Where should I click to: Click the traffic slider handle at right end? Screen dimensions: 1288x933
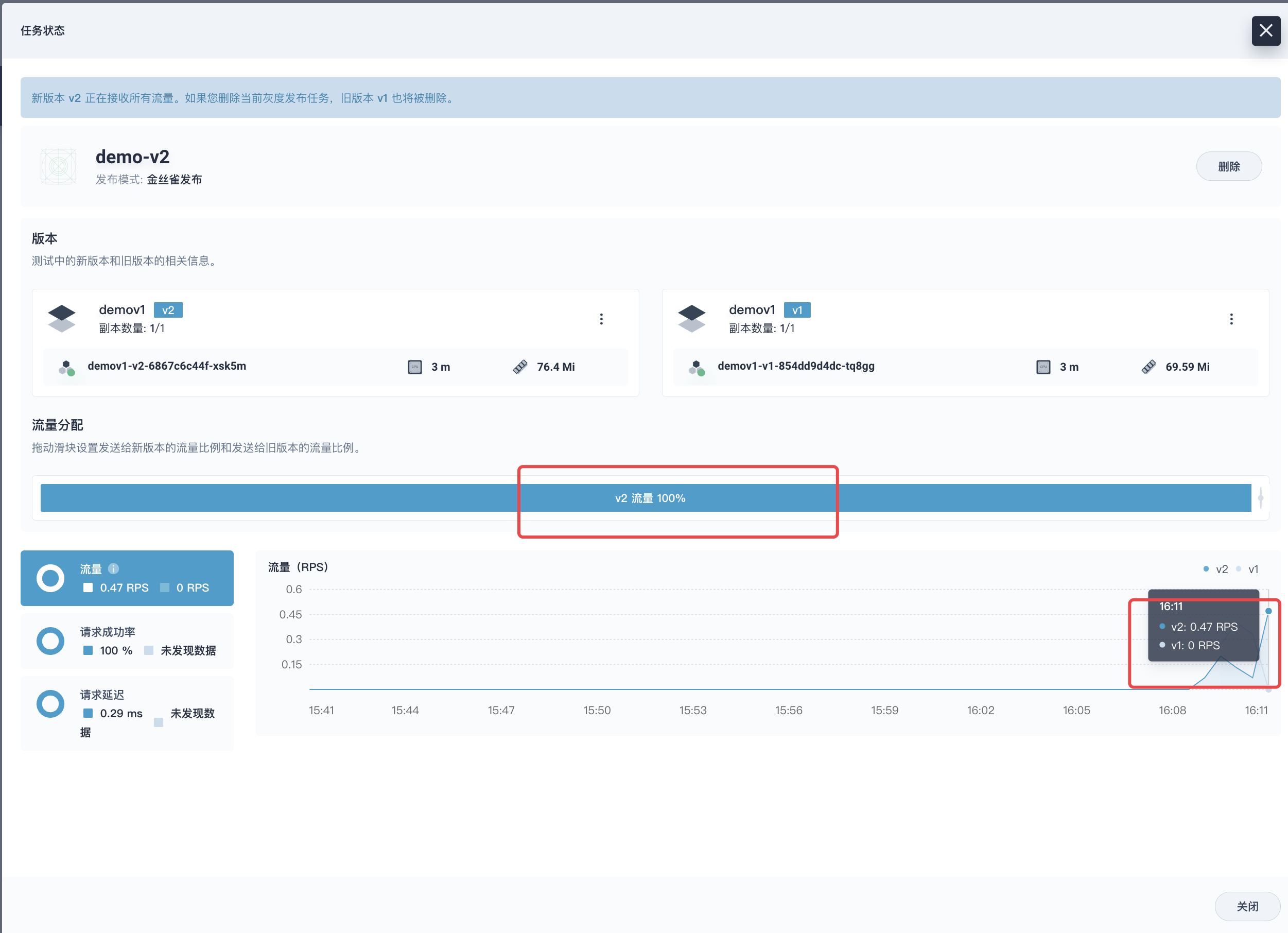[1260, 498]
